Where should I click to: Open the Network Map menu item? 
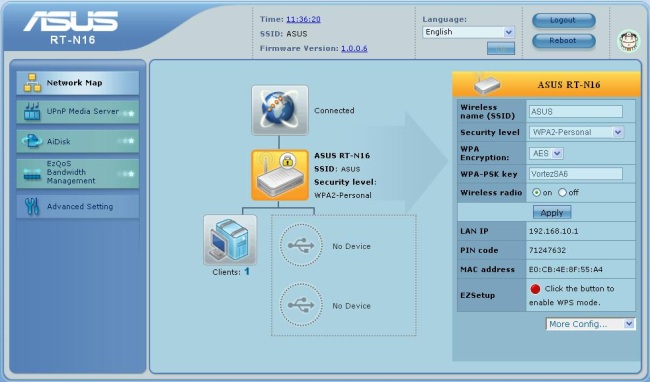tap(78, 83)
